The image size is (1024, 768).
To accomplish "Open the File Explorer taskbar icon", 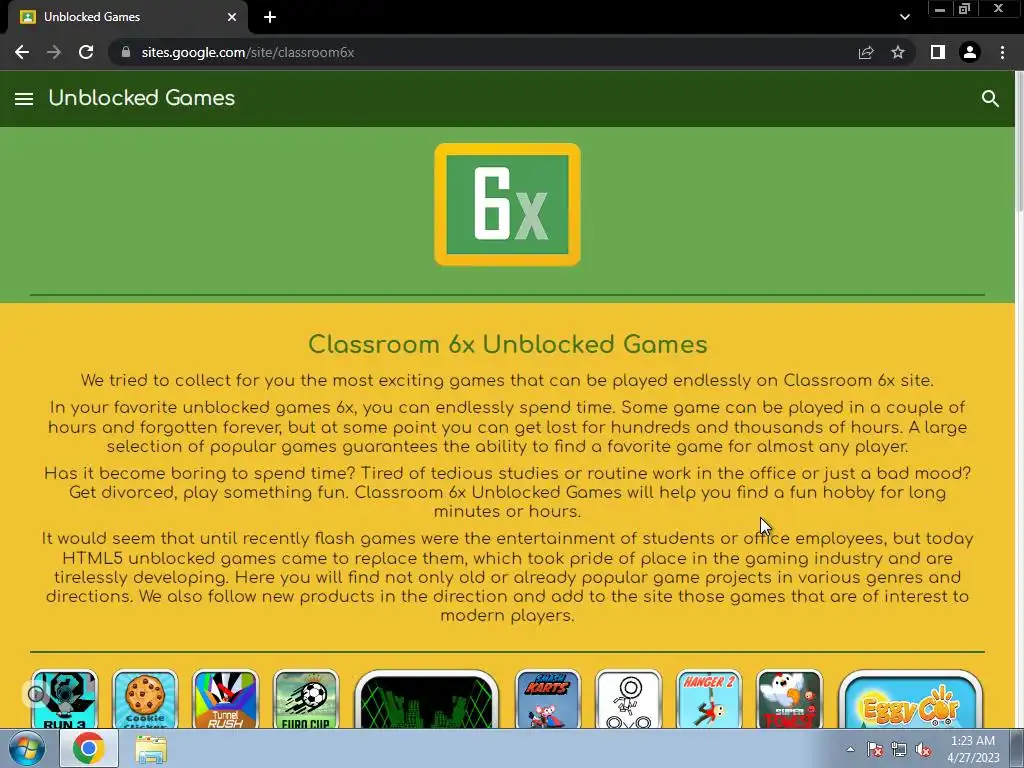I will point(151,749).
